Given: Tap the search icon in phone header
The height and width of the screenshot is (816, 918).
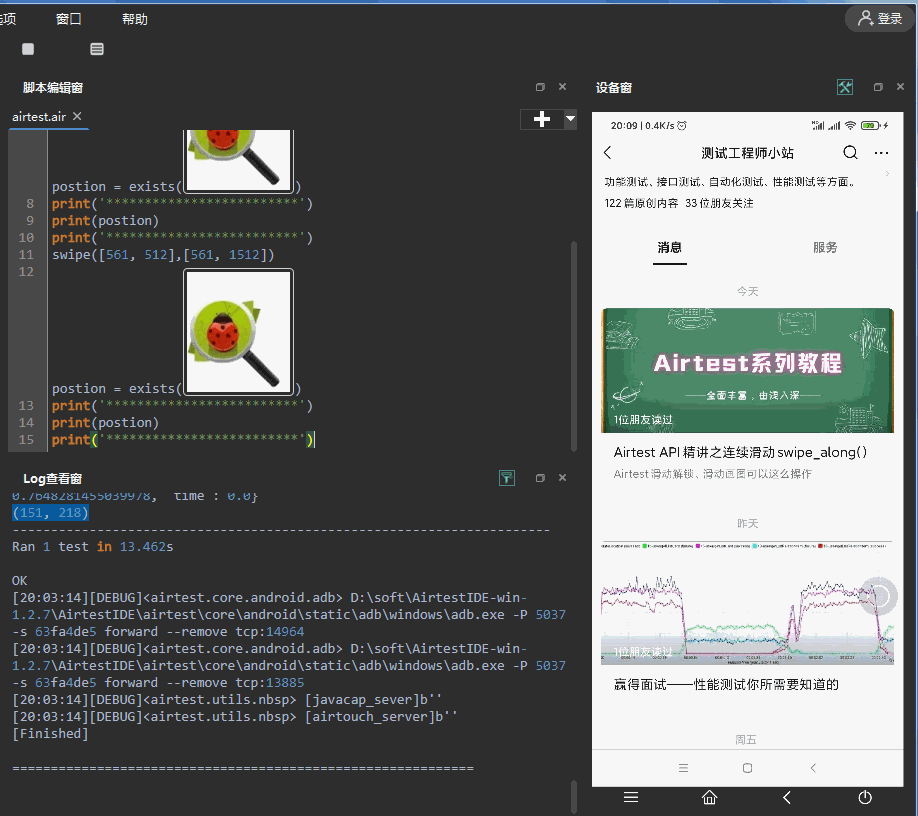Looking at the screenshot, I should point(850,153).
